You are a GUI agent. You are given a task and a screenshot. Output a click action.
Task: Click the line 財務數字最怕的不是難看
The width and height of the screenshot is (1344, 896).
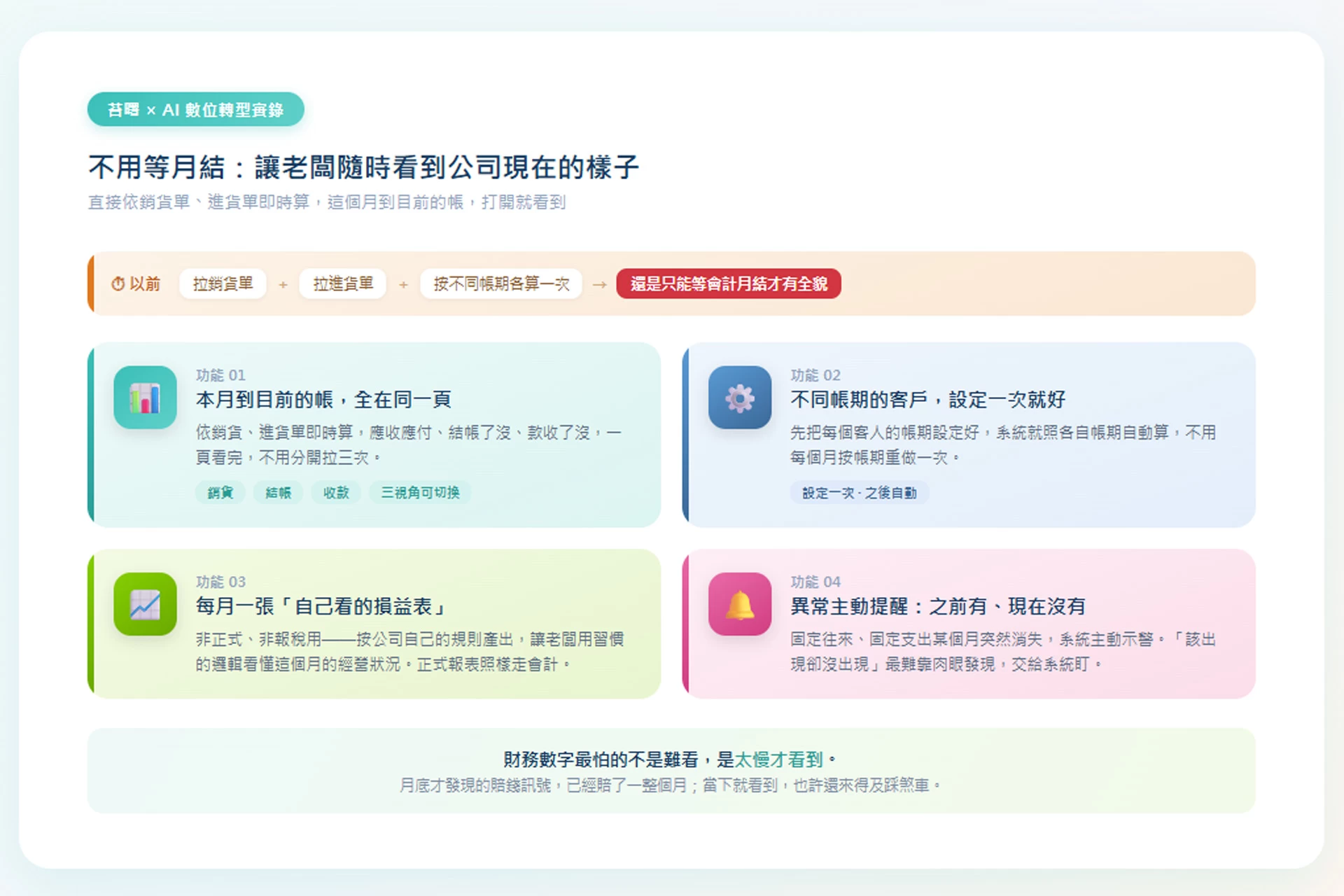click(x=670, y=759)
